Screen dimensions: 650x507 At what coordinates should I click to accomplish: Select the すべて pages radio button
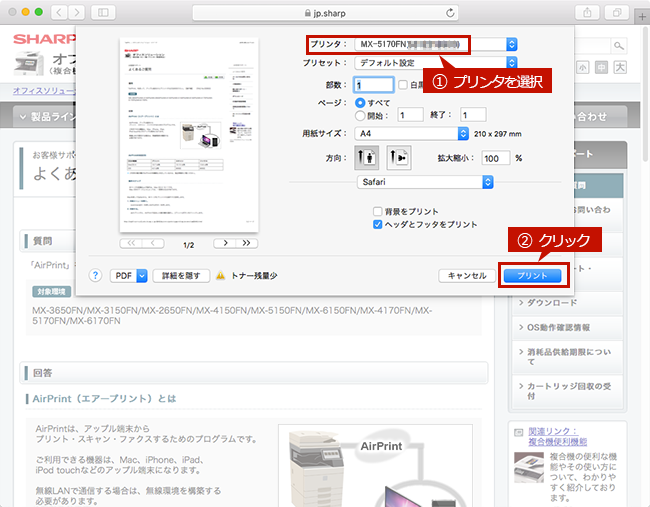pyautogui.click(x=360, y=102)
